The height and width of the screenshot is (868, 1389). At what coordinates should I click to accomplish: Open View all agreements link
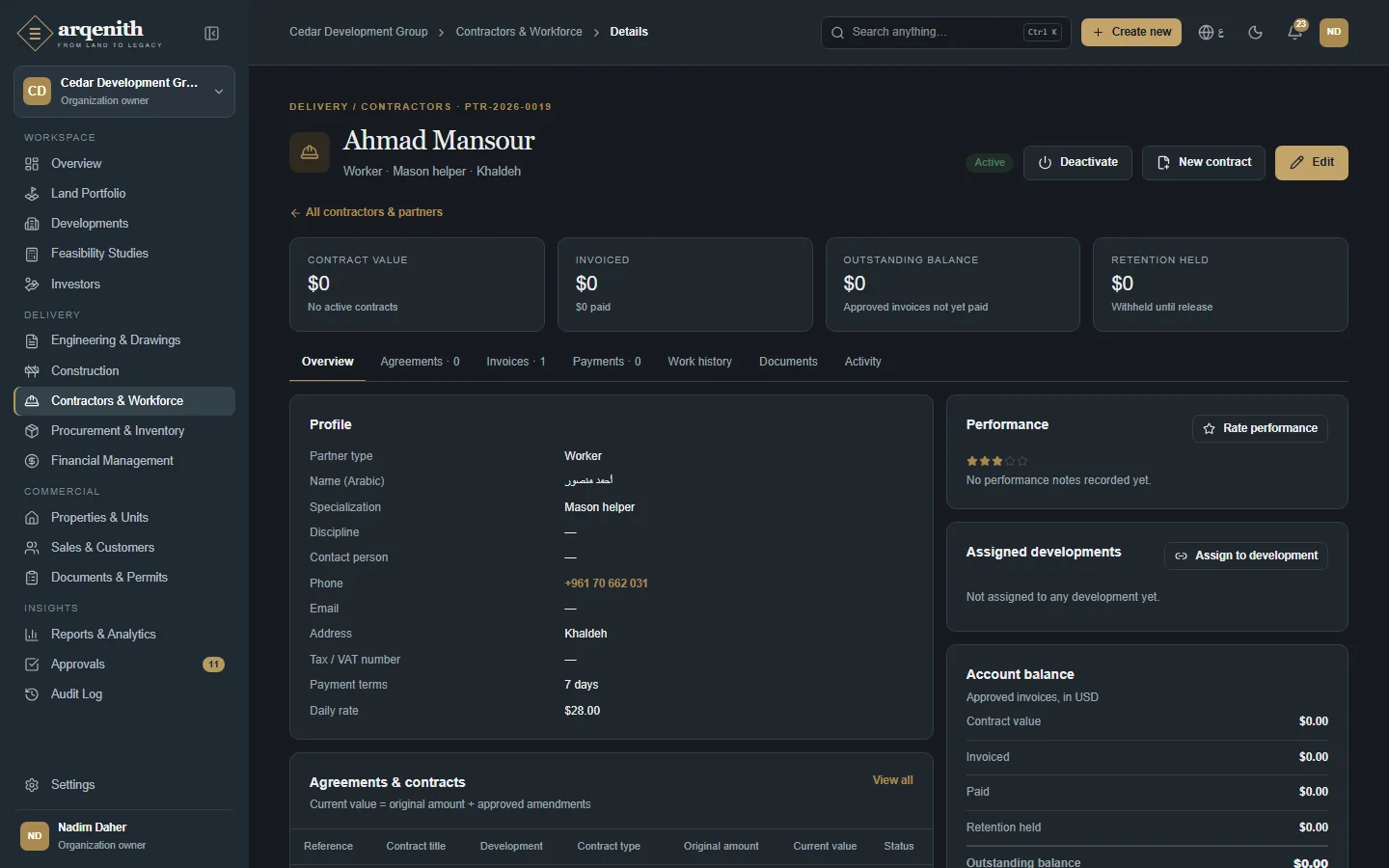click(893, 780)
